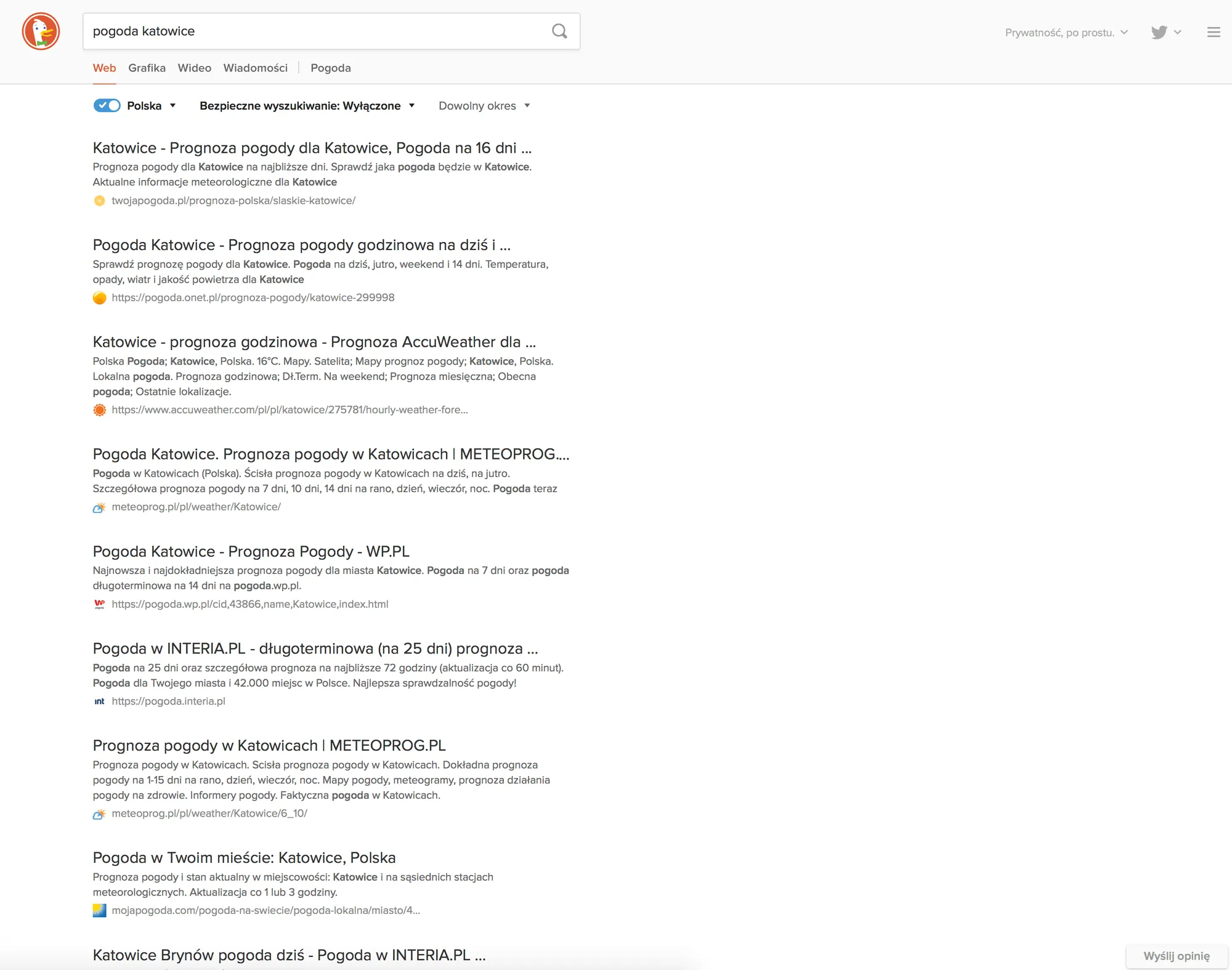Open the hamburger menu icon
The image size is (1232, 970).
pyautogui.click(x=1214, y=32)
